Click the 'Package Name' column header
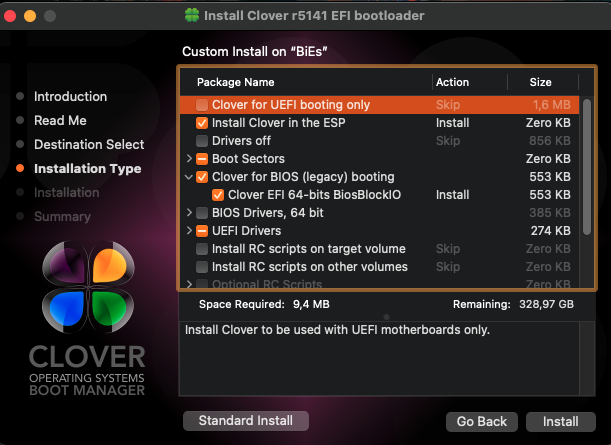 [x=236, y=82]
